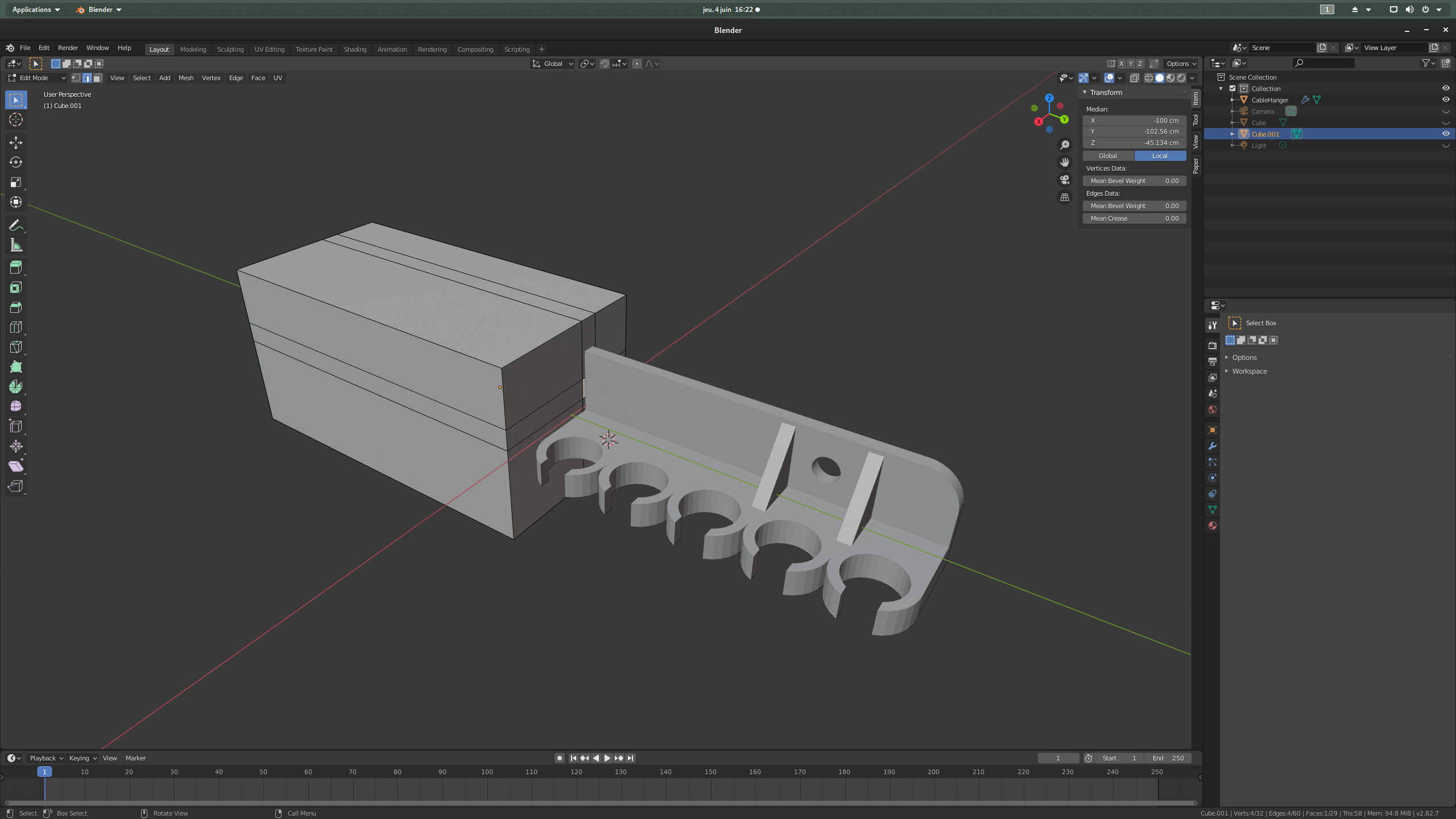The height and width of the screenshot is (819, 1456).
Task: Select the Measure tool
Action: [x=16, y=246]
